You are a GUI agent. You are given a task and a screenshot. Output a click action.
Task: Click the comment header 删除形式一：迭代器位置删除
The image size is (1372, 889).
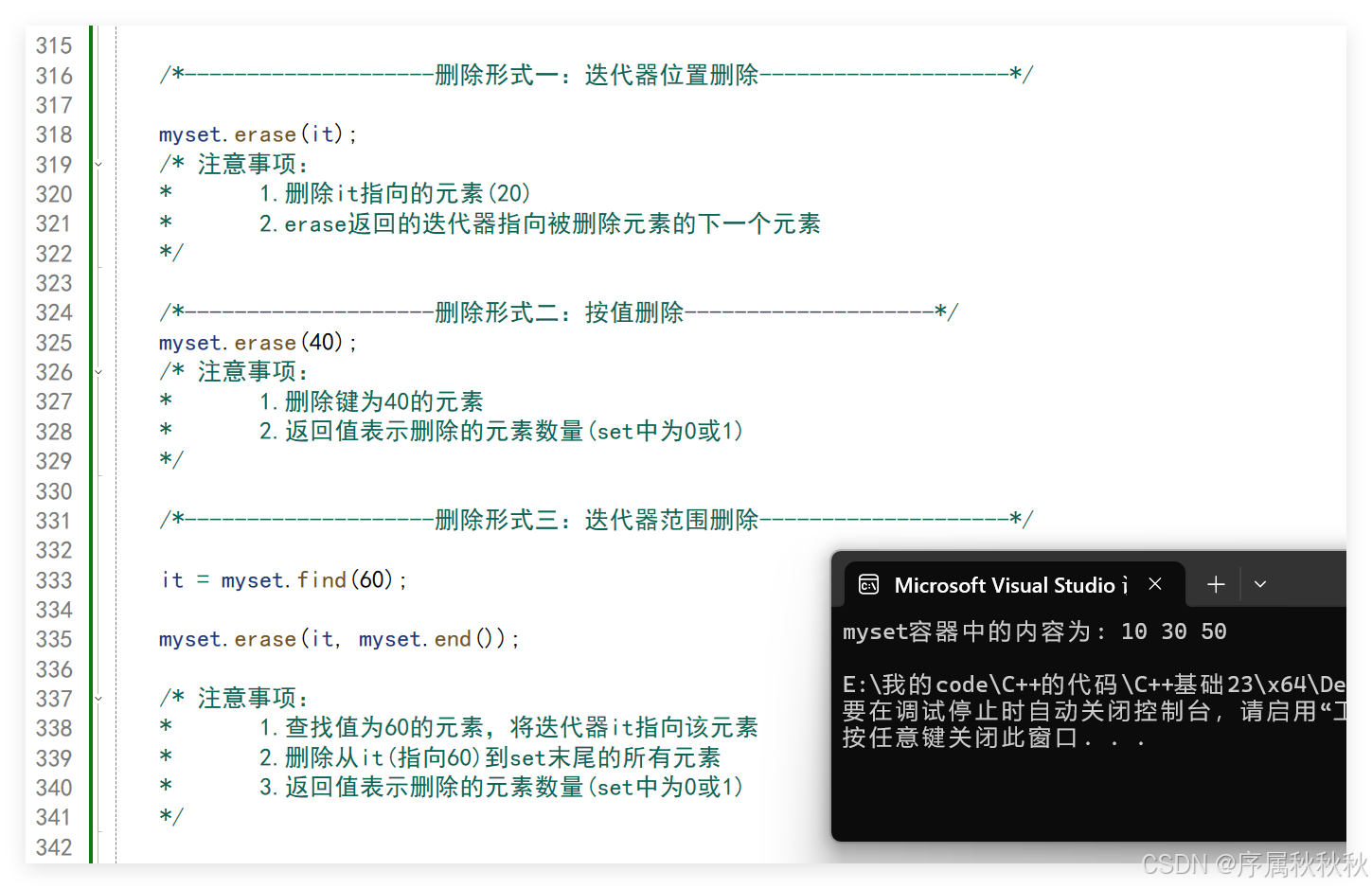(x=597, y=75)
